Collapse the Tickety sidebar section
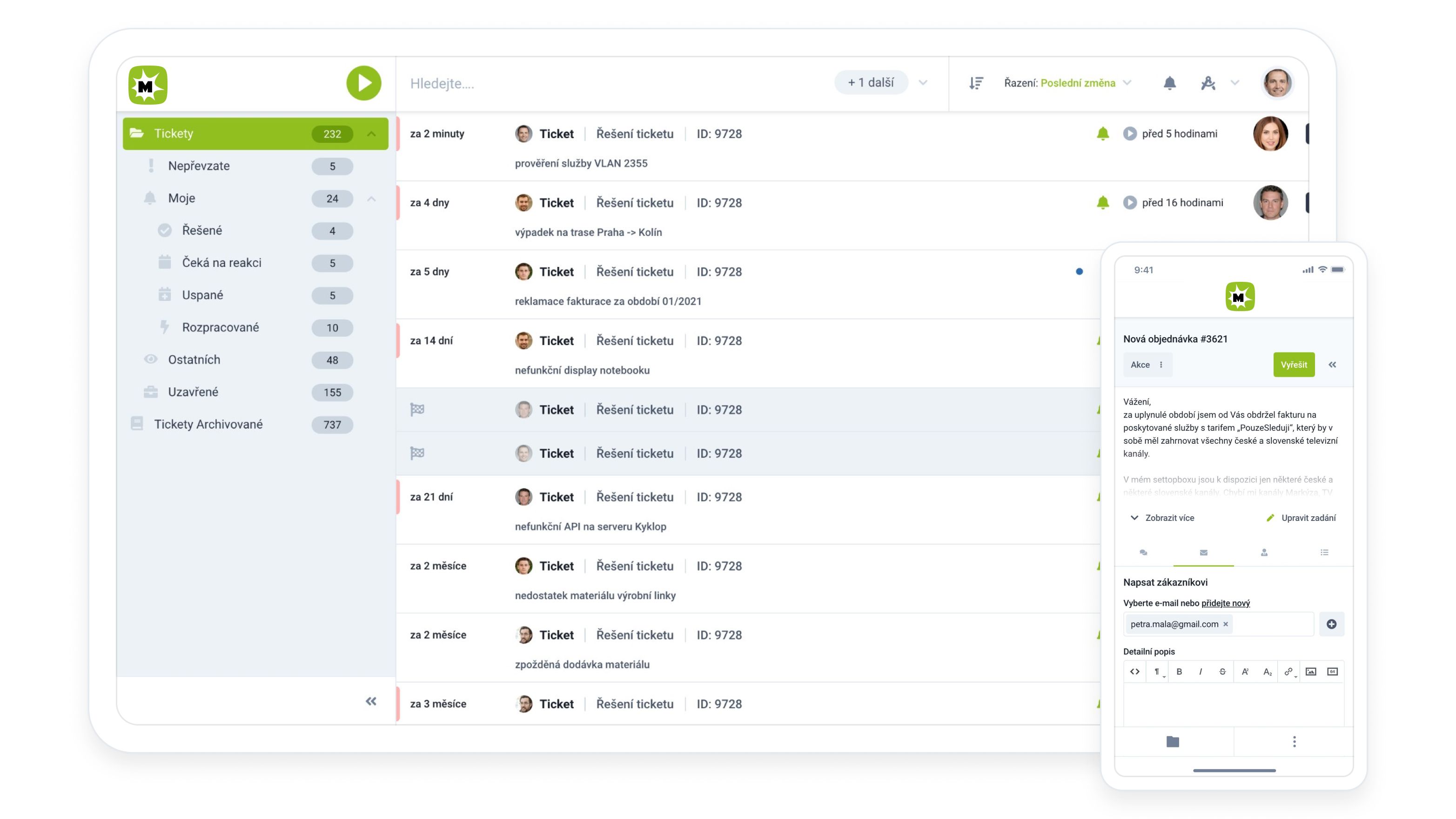Viewport: 1456px width, 819px height. pyautogui.click(x=371, y=134)
